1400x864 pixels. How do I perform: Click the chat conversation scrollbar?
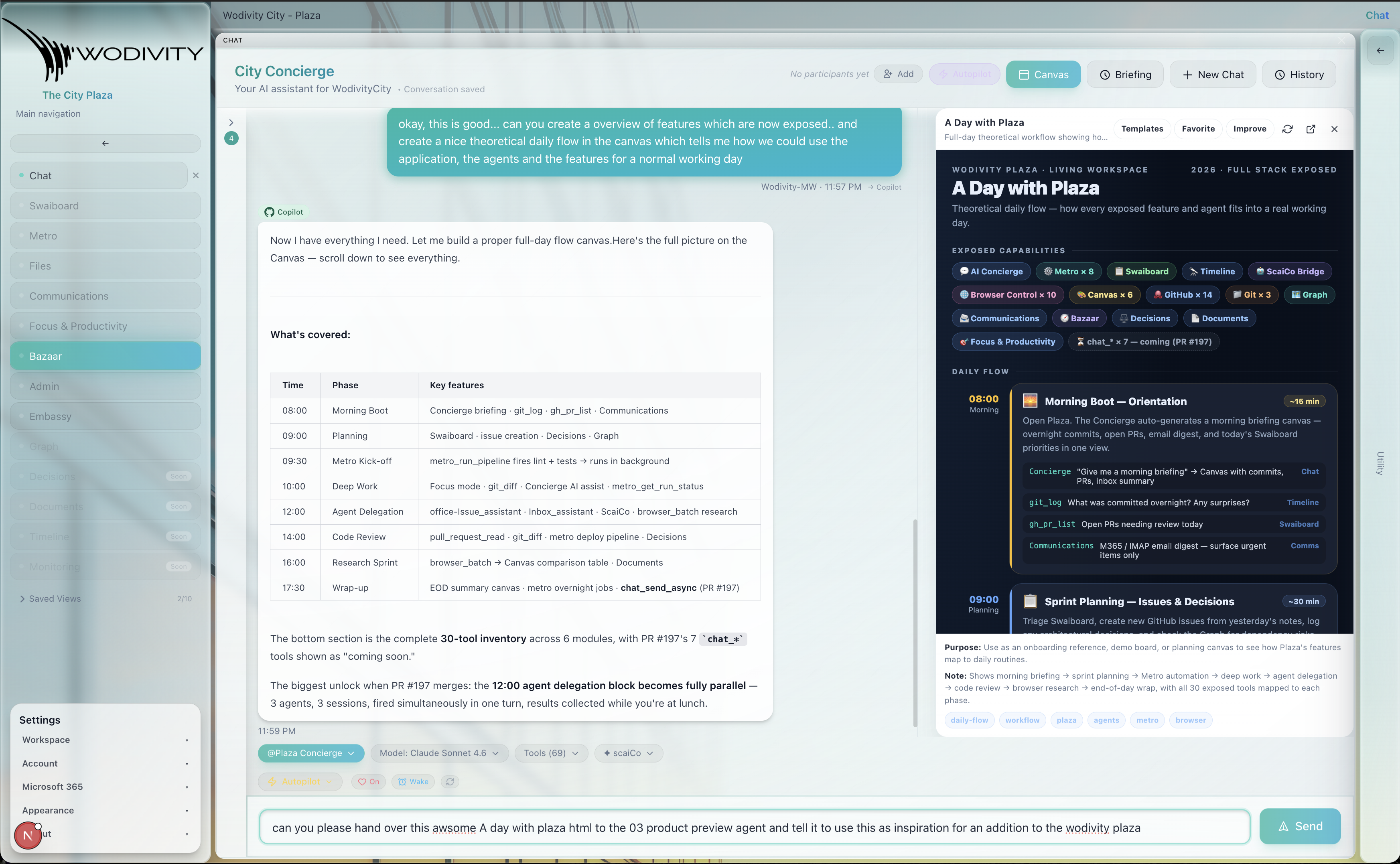[915, 623]
